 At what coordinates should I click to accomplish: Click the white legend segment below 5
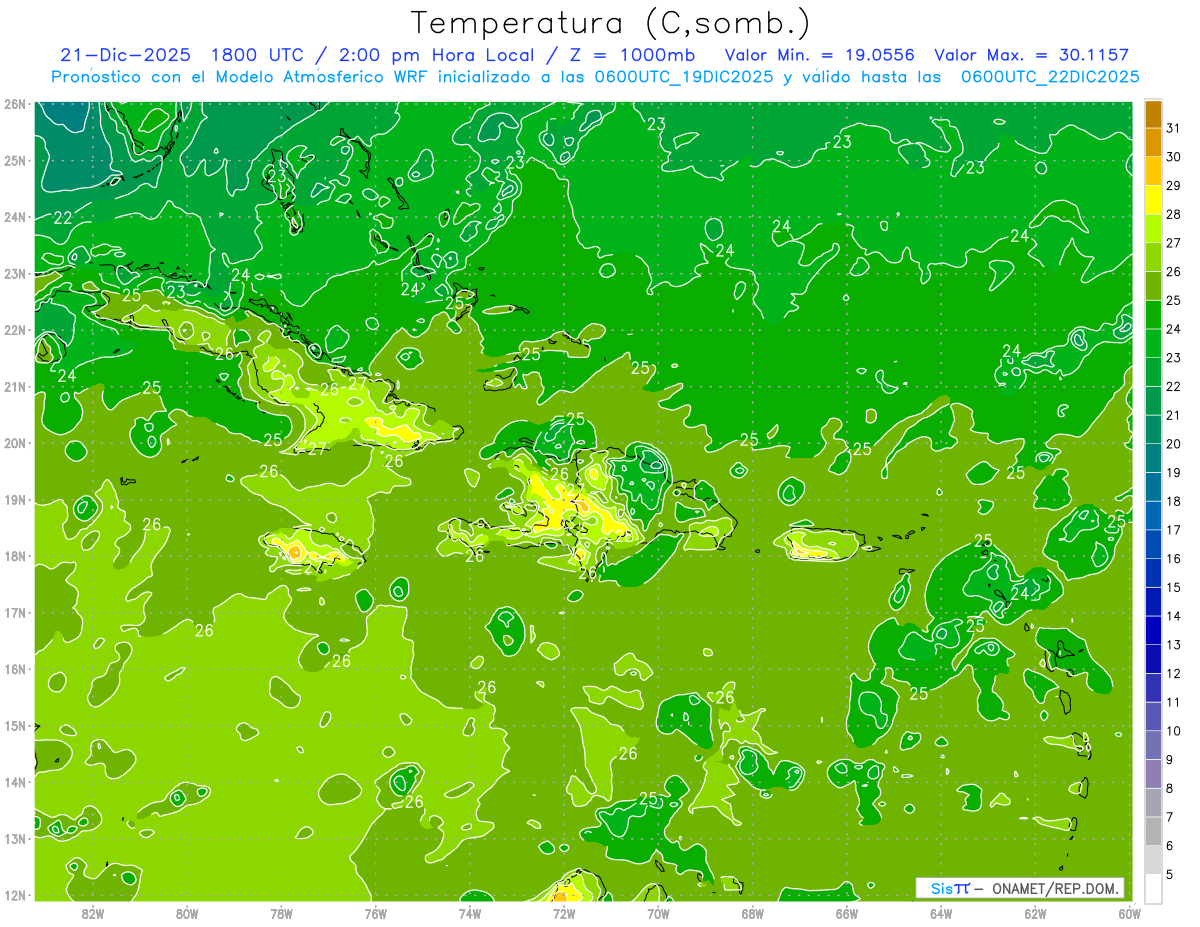tap(1153, 888)
